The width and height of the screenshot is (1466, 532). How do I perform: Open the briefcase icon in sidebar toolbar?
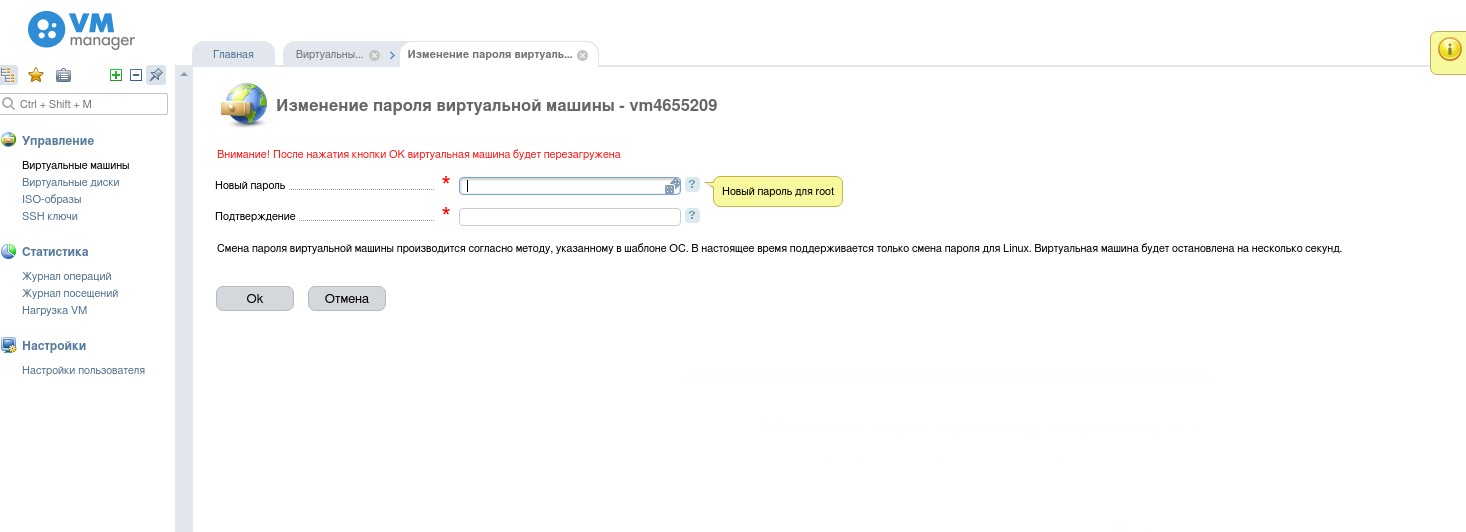pos(63,75)
